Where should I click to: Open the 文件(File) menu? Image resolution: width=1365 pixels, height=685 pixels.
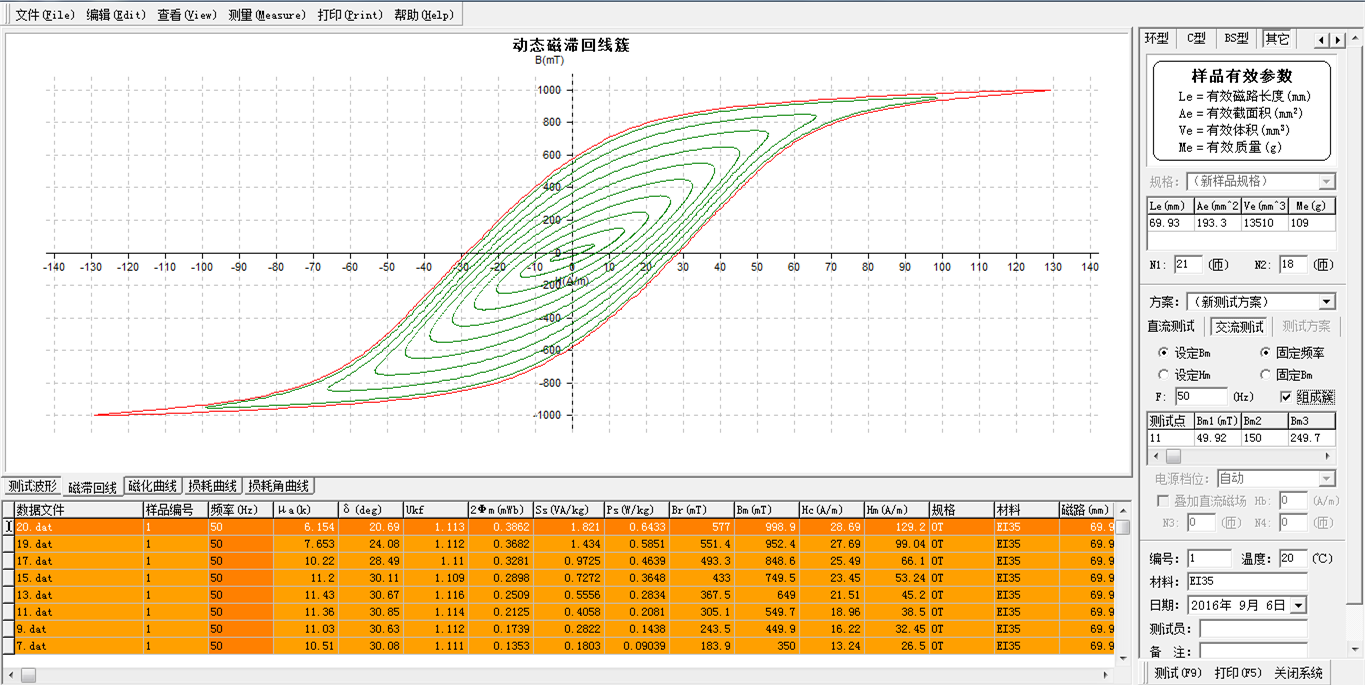point(44,15)
